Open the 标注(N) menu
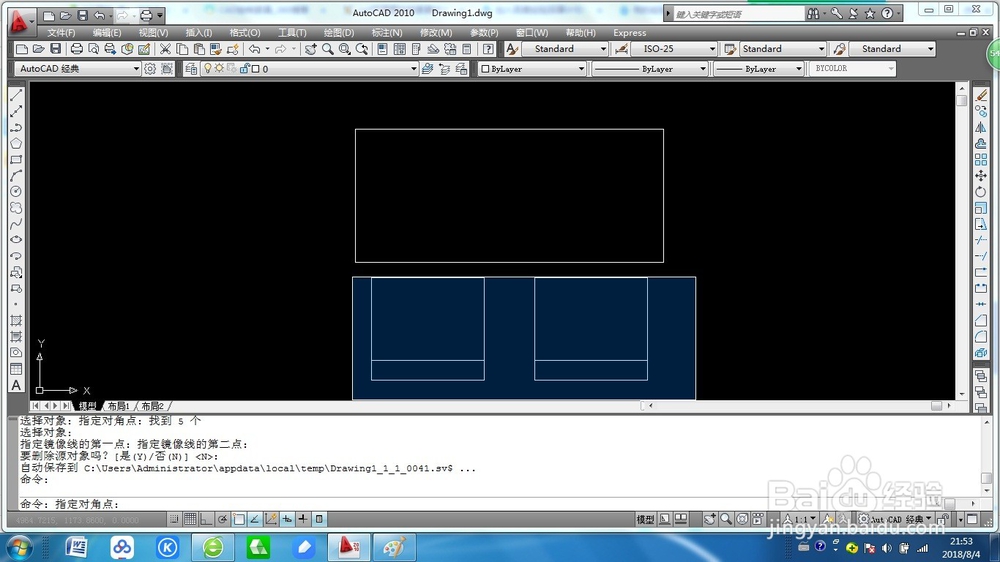1000x562 pixels. (386, 33)
